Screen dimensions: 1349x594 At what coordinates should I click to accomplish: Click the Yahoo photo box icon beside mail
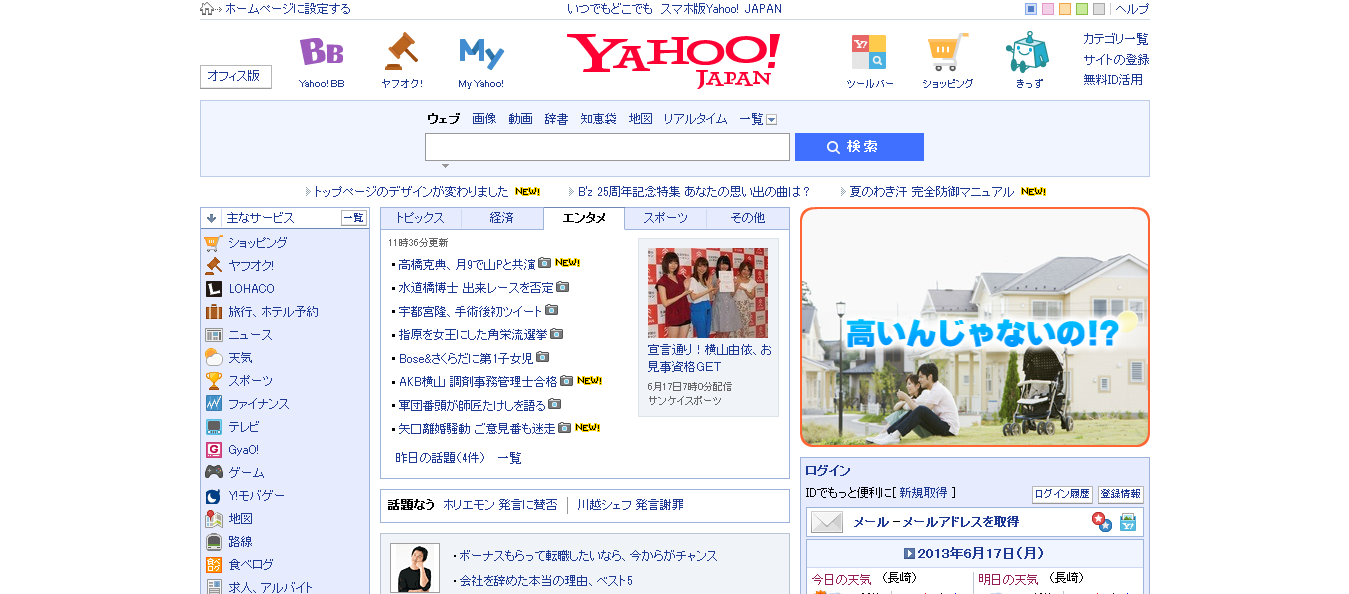(1128, 522)
